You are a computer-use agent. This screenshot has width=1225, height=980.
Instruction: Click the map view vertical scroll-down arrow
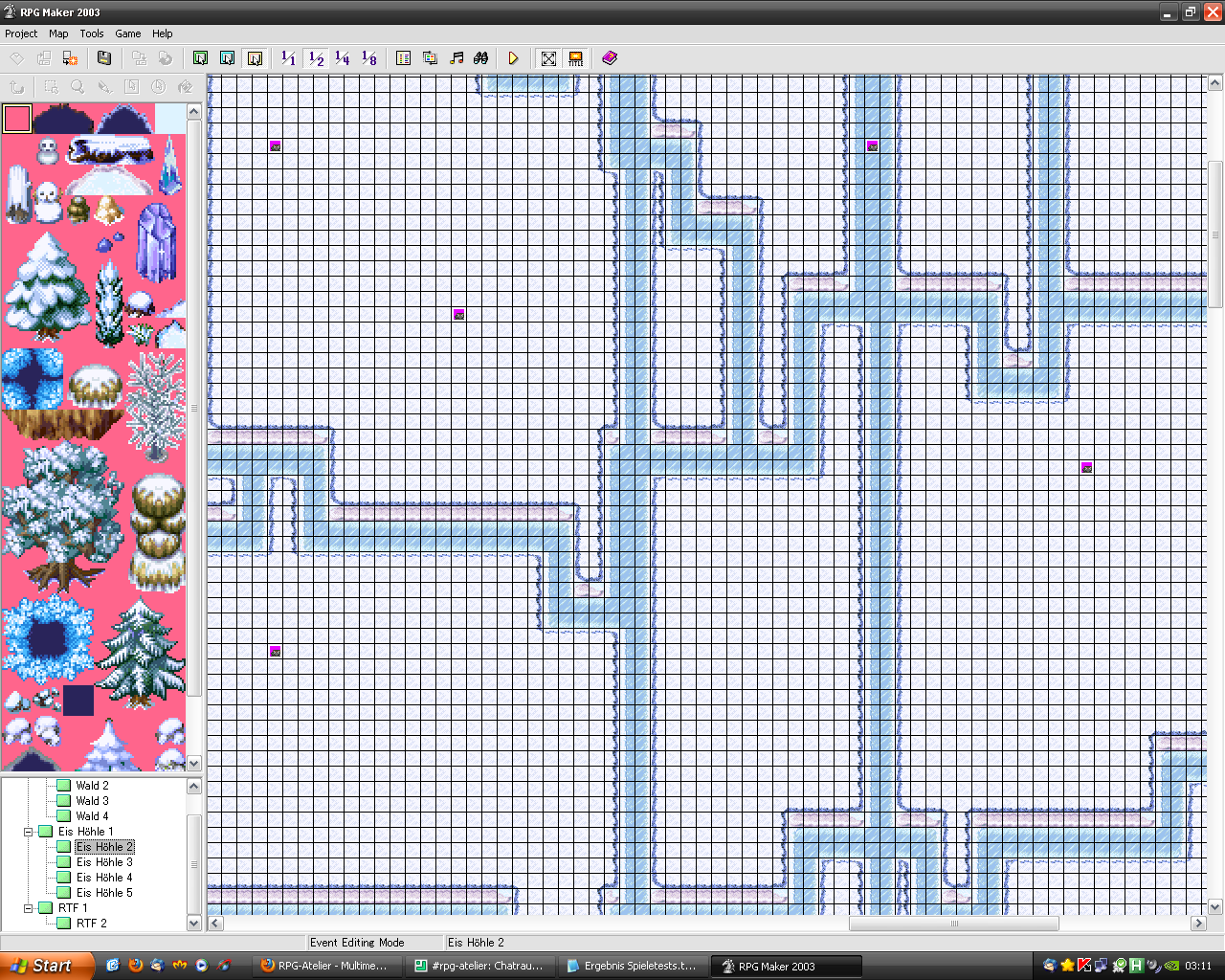point(1216,907)
